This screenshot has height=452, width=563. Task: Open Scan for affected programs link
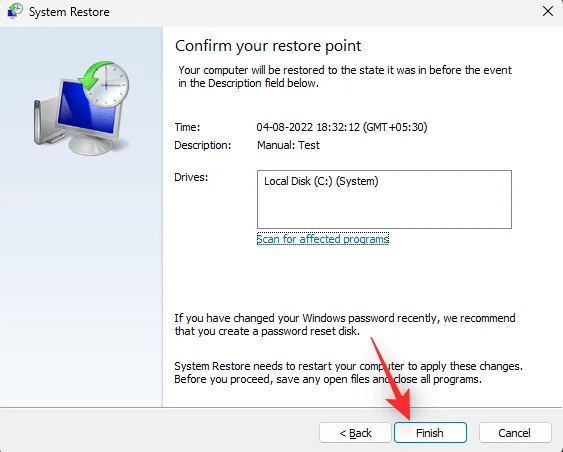click(x=323, y=239)
